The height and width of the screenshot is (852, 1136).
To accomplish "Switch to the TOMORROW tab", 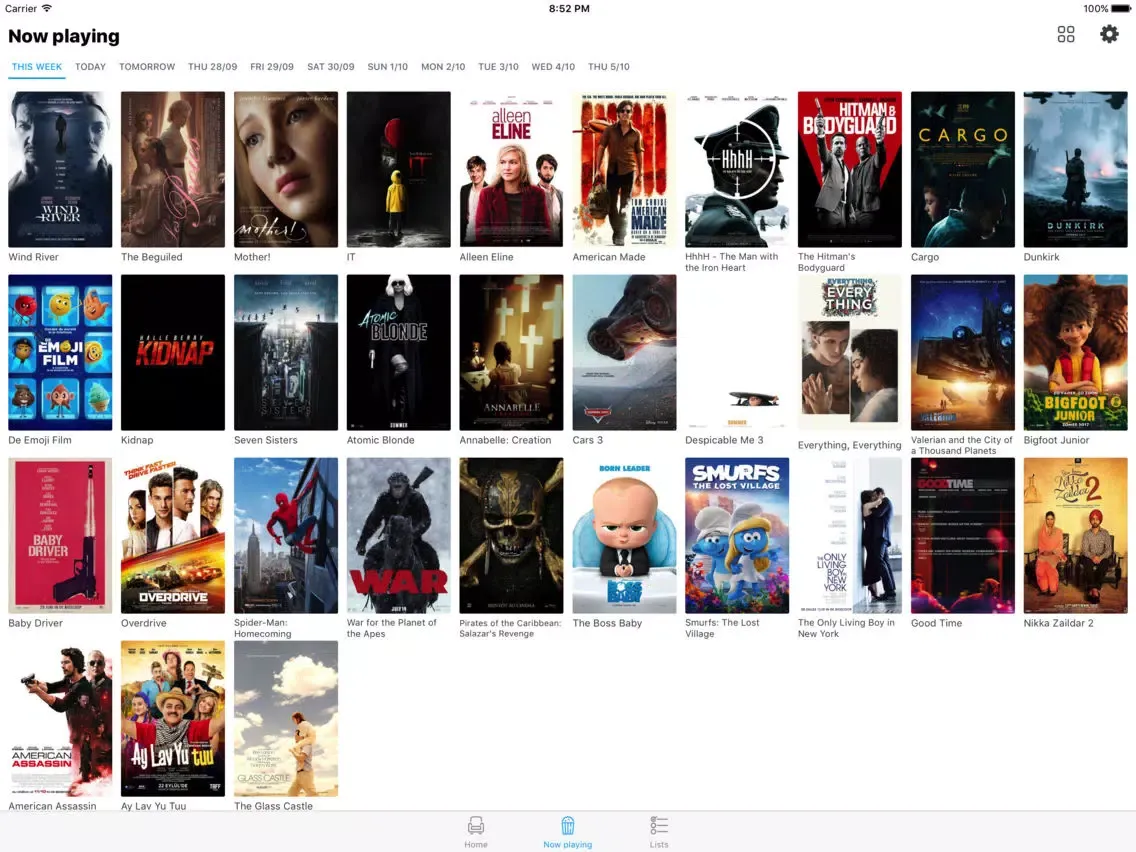I will tap(147, 67).
